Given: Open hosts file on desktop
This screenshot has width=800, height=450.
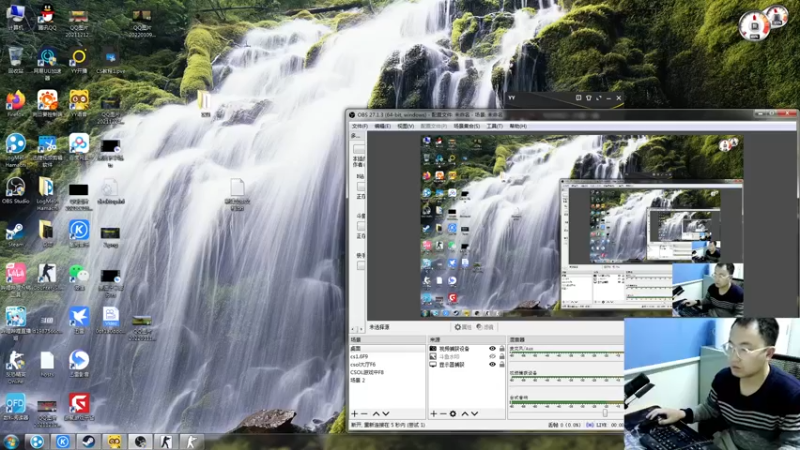Looking at the screenshot, I should click(47, 364).
